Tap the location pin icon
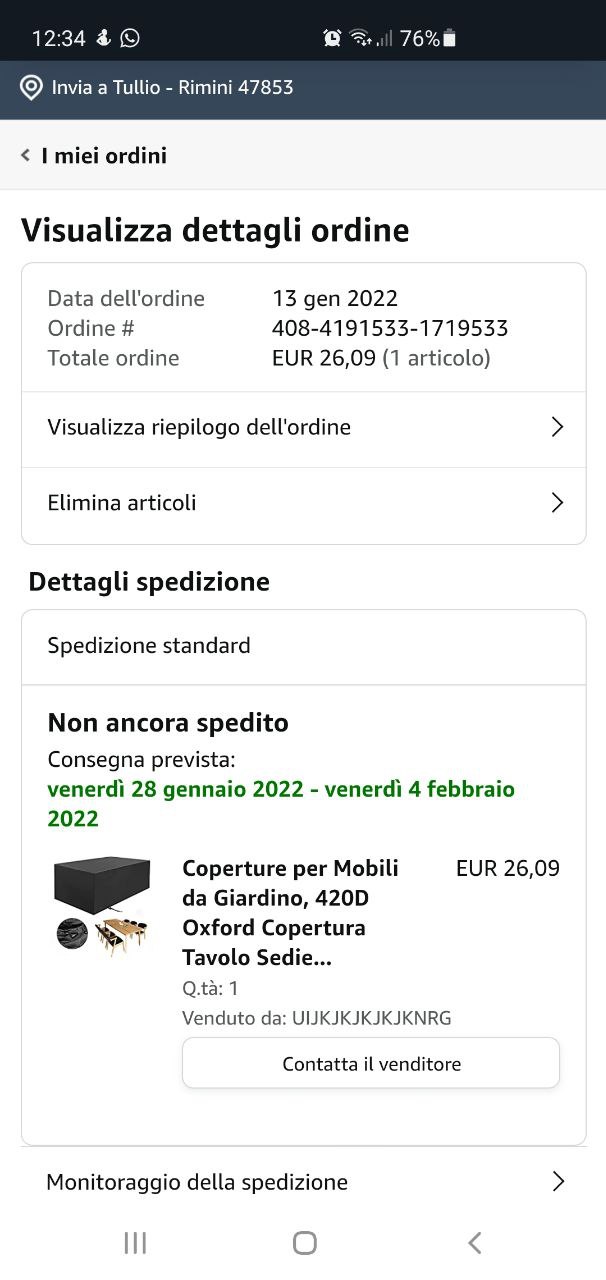This screenshot has height=1280, width=606. pos(31,87)
